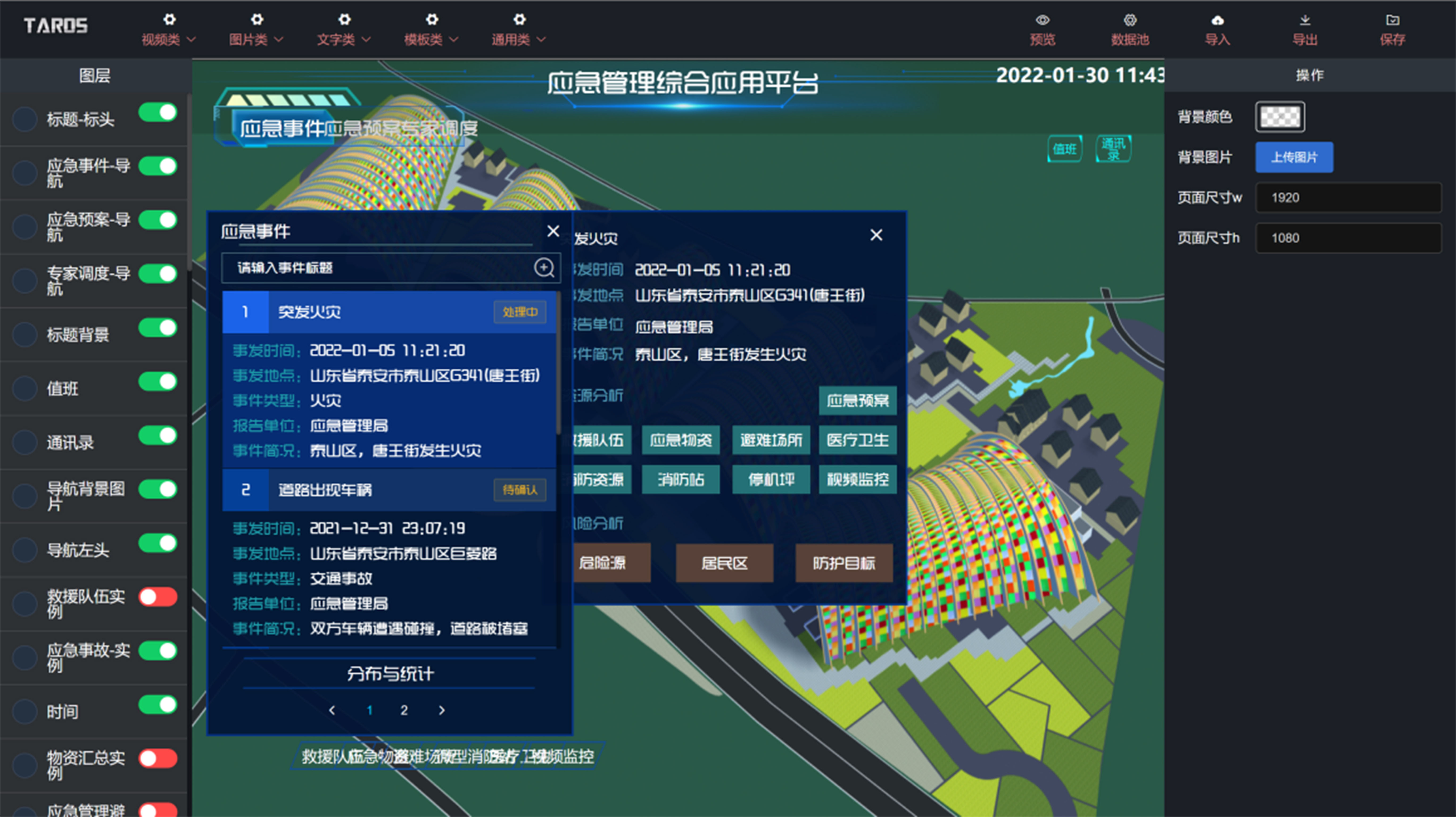The width and height of the screenshot is (1456, 817).
Task: Select the circle beside 标题-标头 layer
Action: pos(25,119)
